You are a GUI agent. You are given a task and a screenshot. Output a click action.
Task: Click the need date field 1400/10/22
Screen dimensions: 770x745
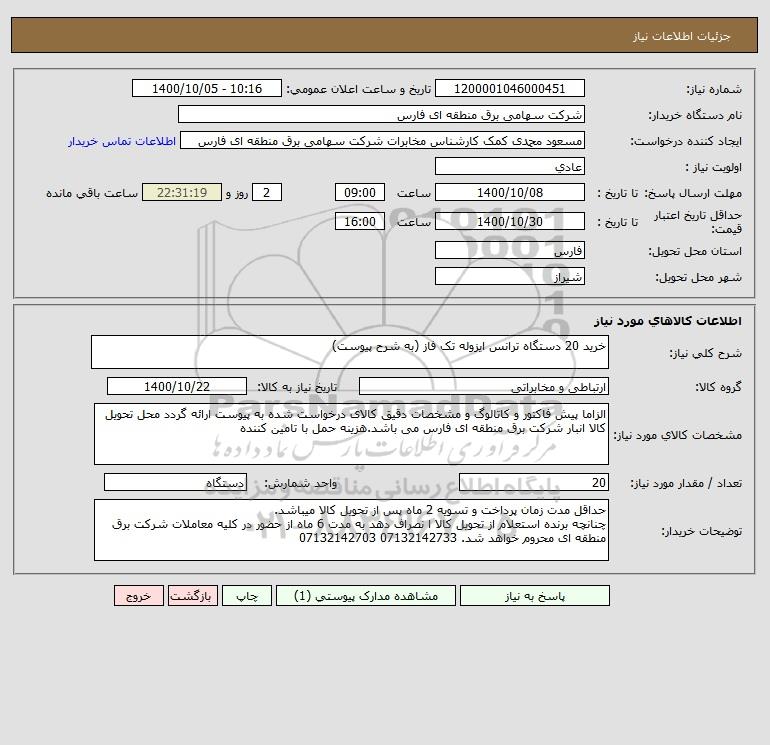click(177, 386)
